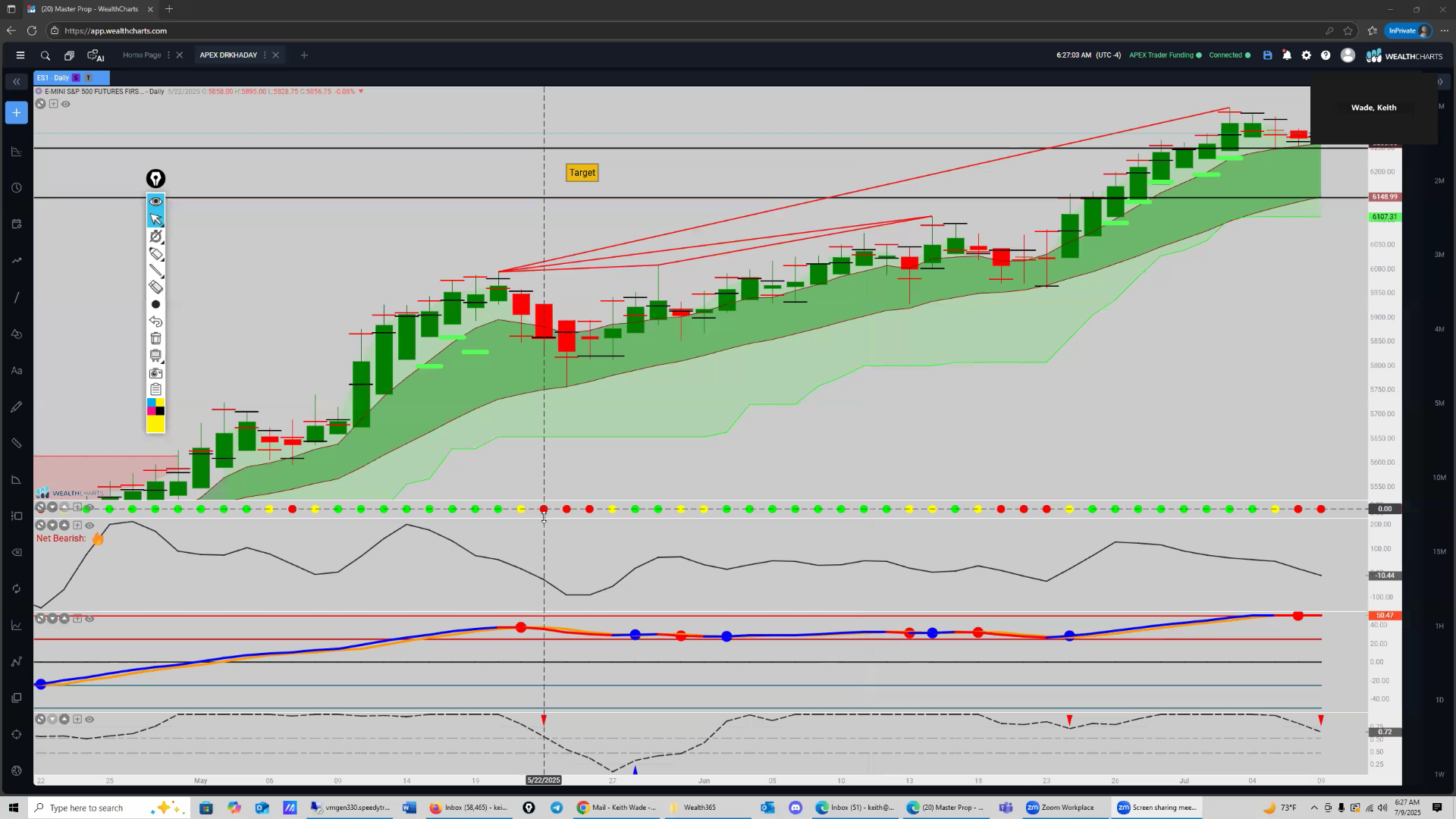Expand the main chart indicator plus box

(x=53, y=104)
